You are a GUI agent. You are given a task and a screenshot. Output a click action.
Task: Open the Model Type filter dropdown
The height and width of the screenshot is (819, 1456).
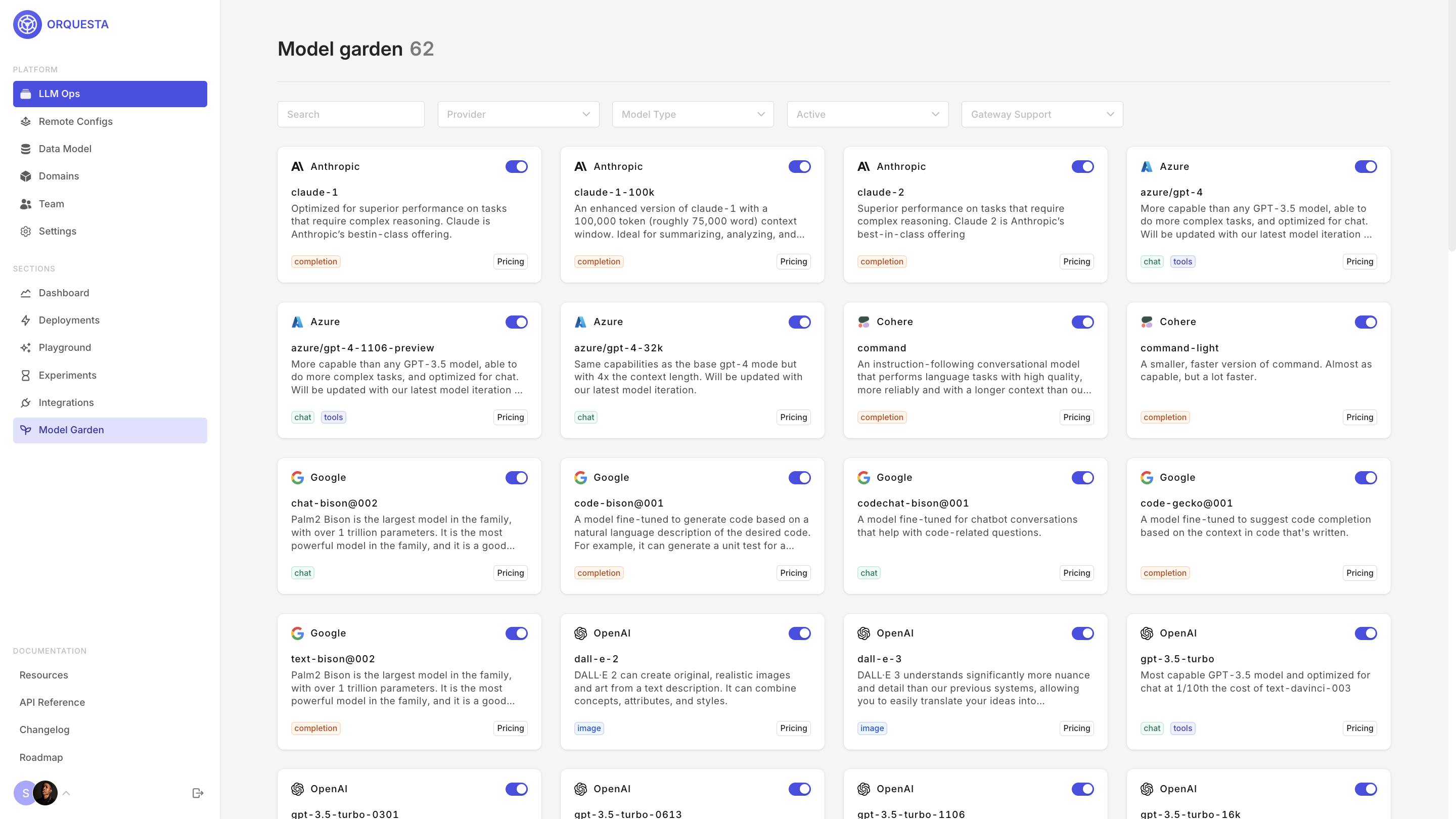[693, 114]
